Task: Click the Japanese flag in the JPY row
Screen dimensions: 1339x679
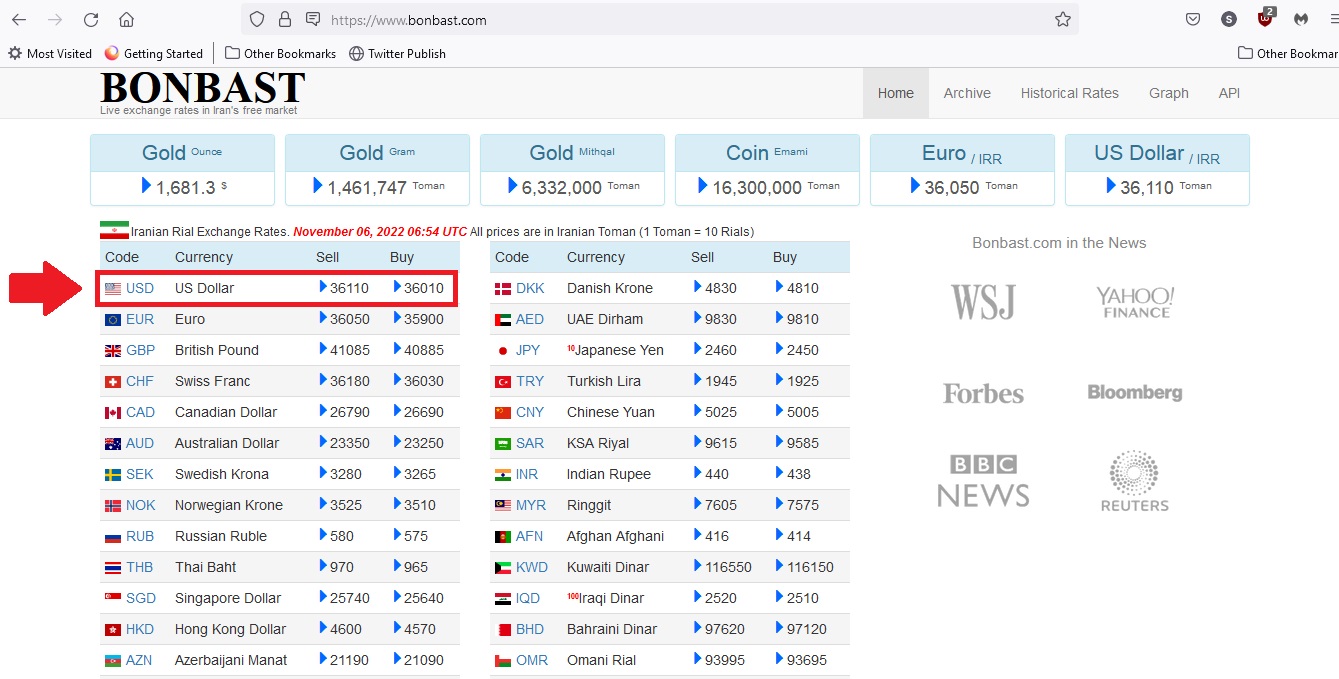Action: (x=503, y=350)
